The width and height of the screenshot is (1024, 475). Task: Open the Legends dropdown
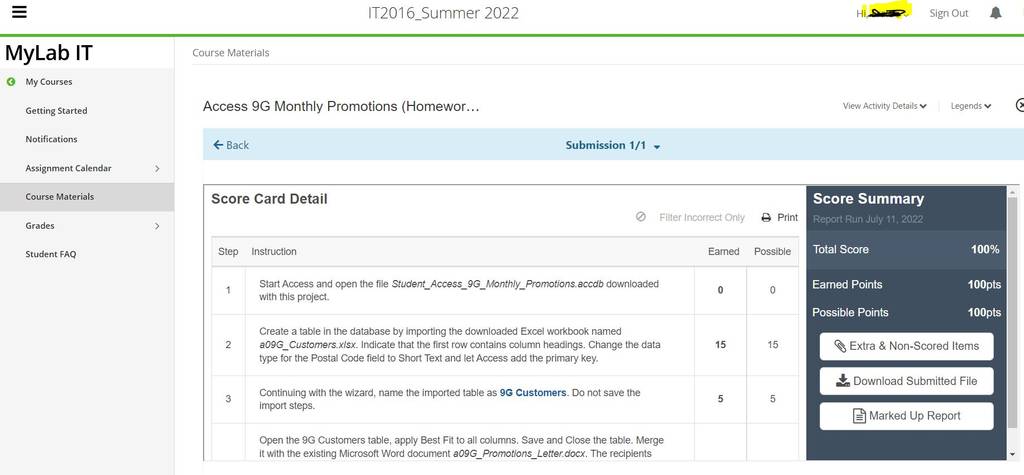click(x=970, y=106)
